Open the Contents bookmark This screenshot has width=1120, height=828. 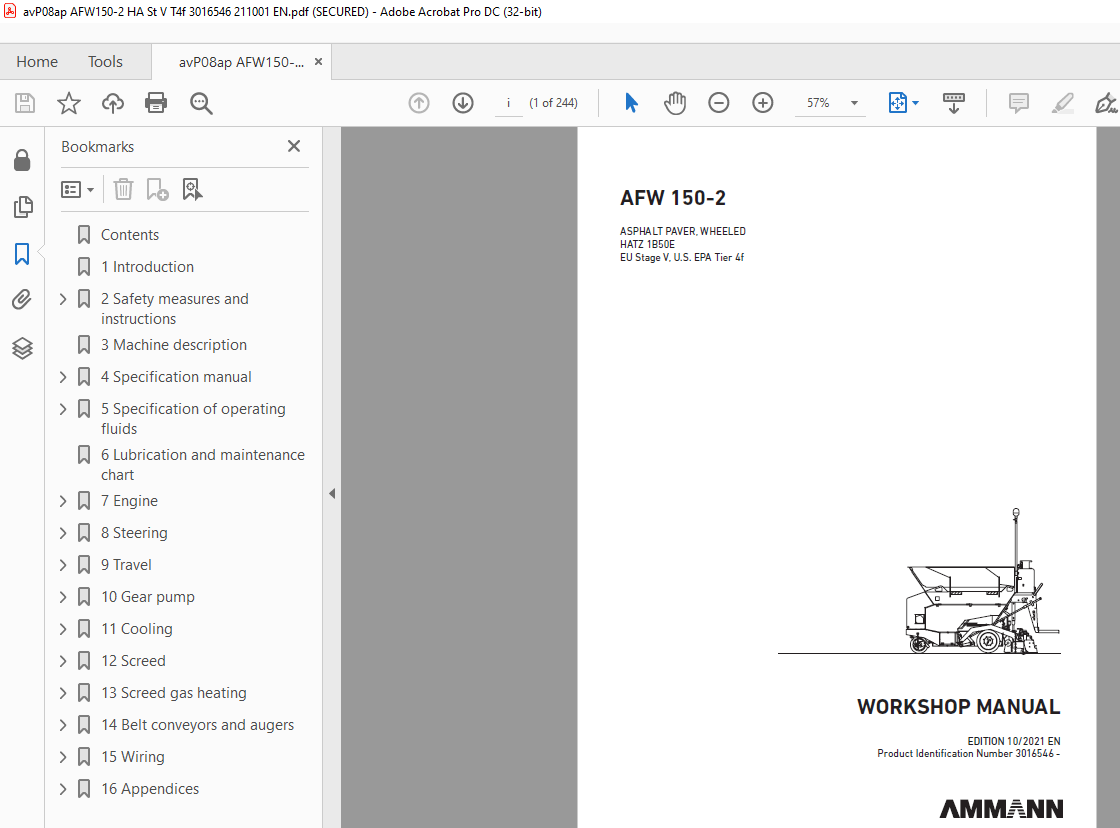click(130, 235)
